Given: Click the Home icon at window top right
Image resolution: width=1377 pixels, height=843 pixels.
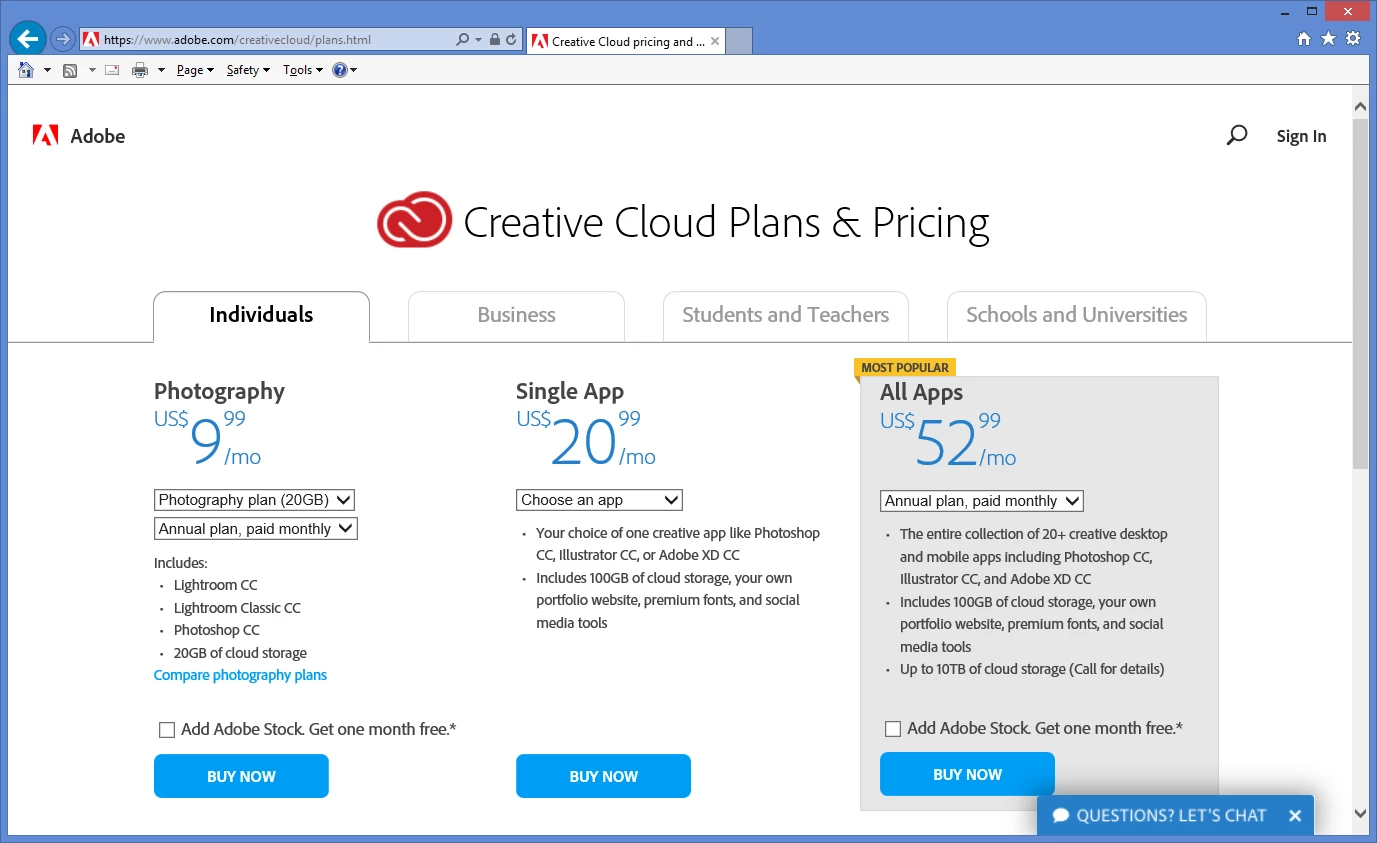Looking at the screenshot, I should point(1303,39).
